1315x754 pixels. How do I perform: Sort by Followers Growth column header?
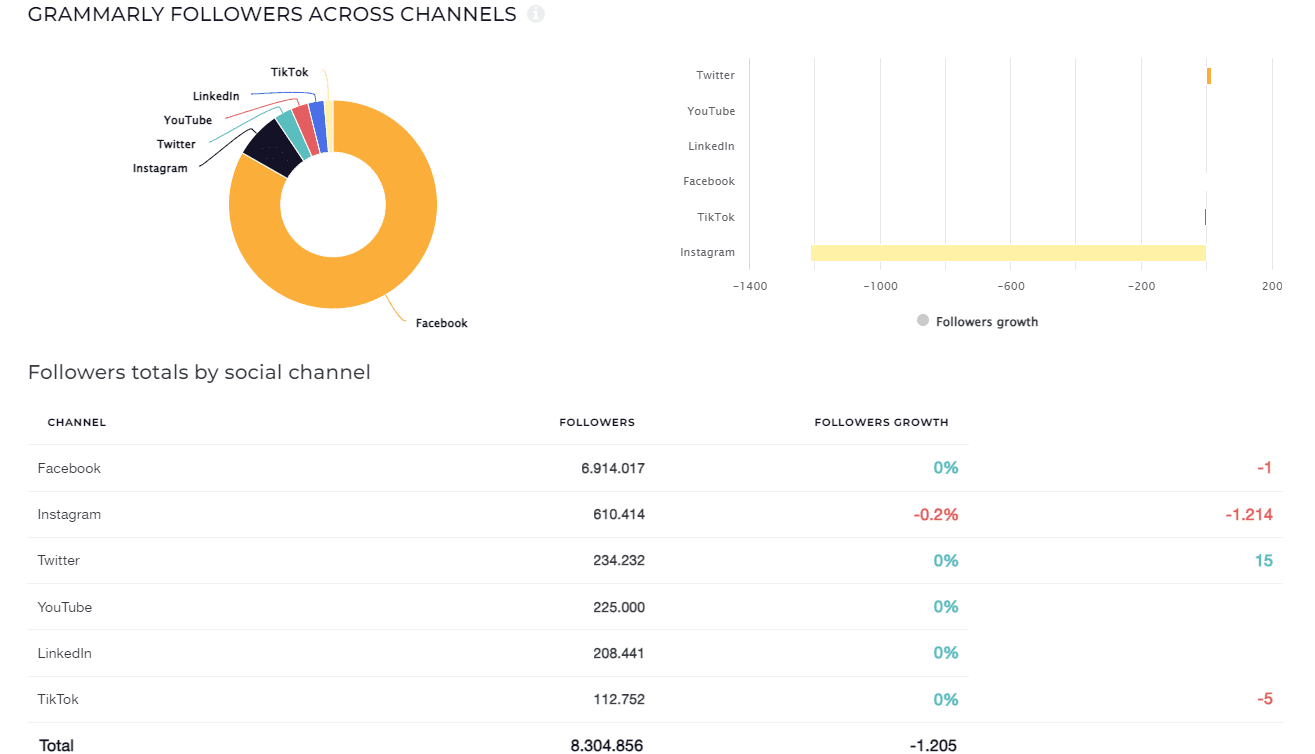point(881,422)
